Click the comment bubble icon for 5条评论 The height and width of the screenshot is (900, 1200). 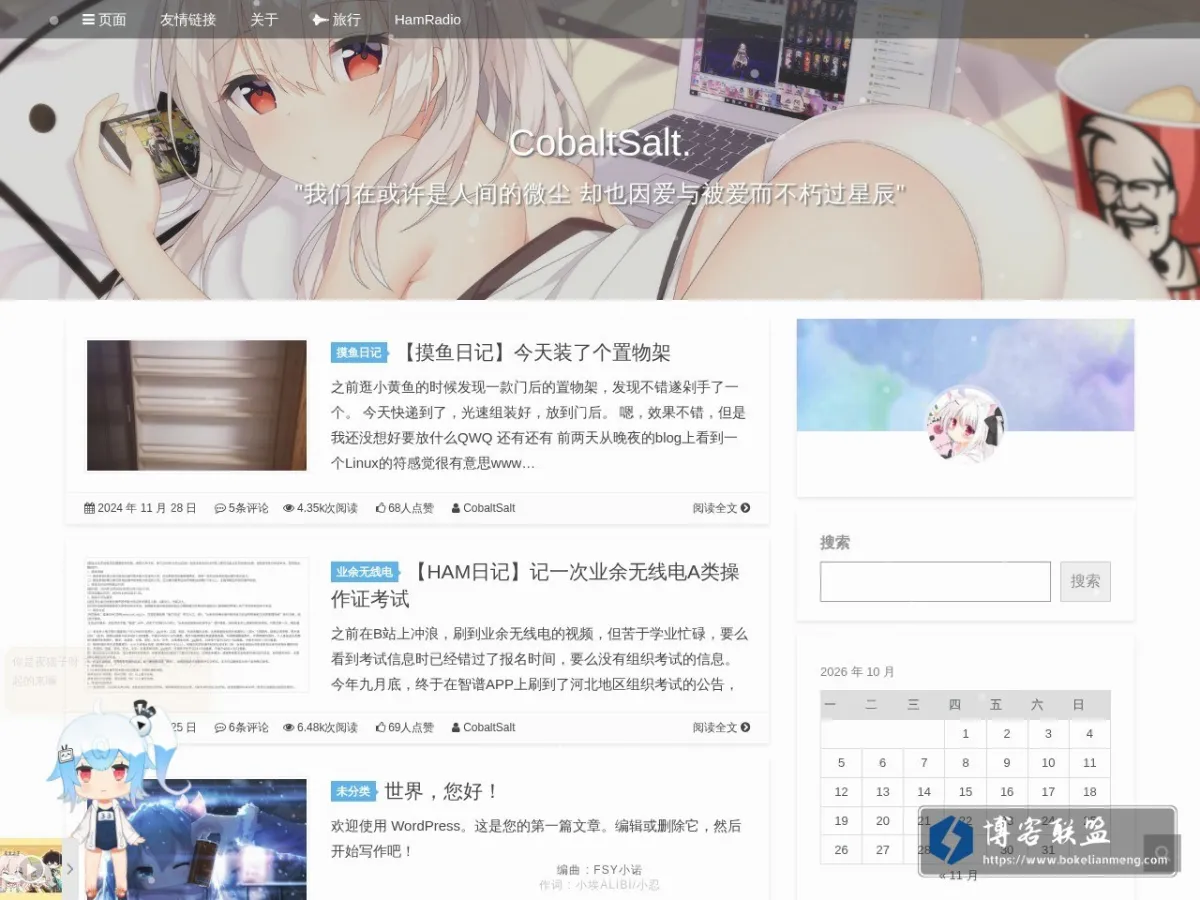point(220,508)
